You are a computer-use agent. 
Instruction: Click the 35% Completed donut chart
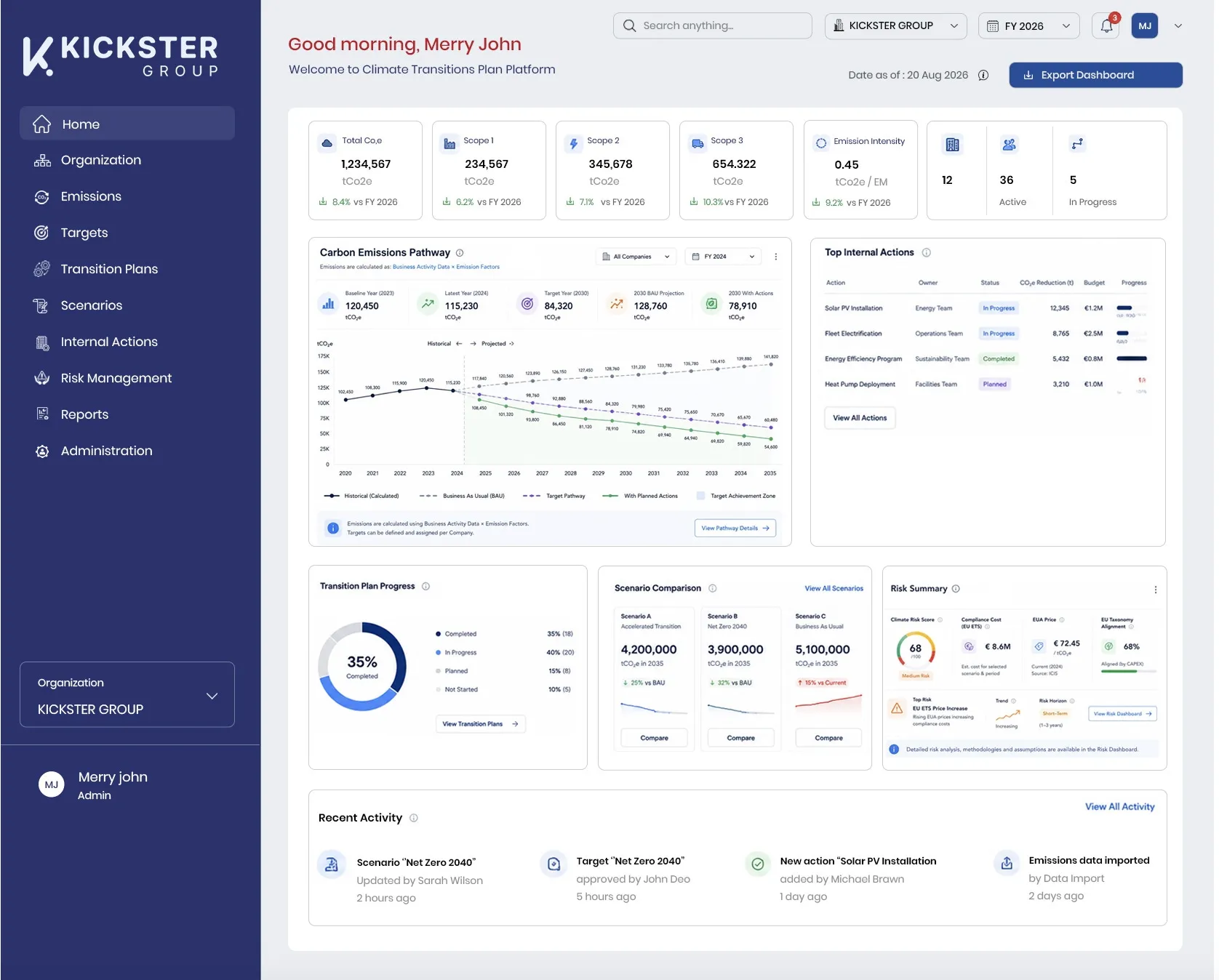click(x=362, y=667)
